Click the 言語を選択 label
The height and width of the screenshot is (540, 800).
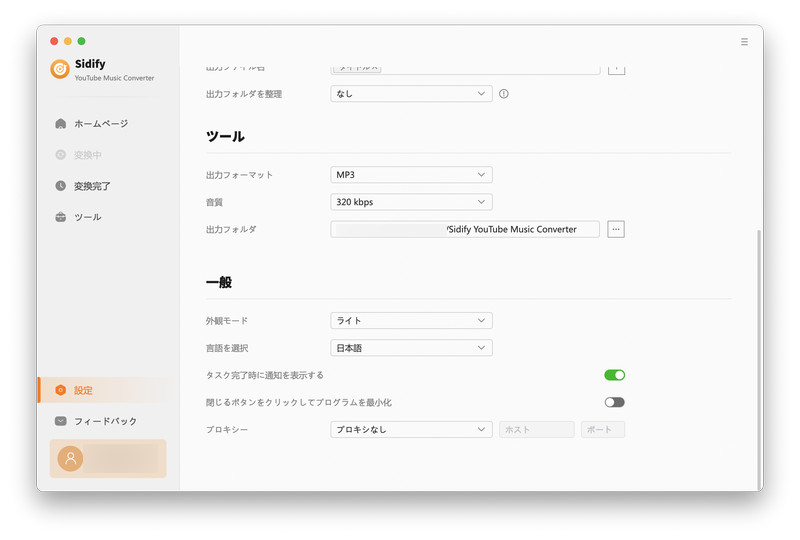[x=227, y=348]
